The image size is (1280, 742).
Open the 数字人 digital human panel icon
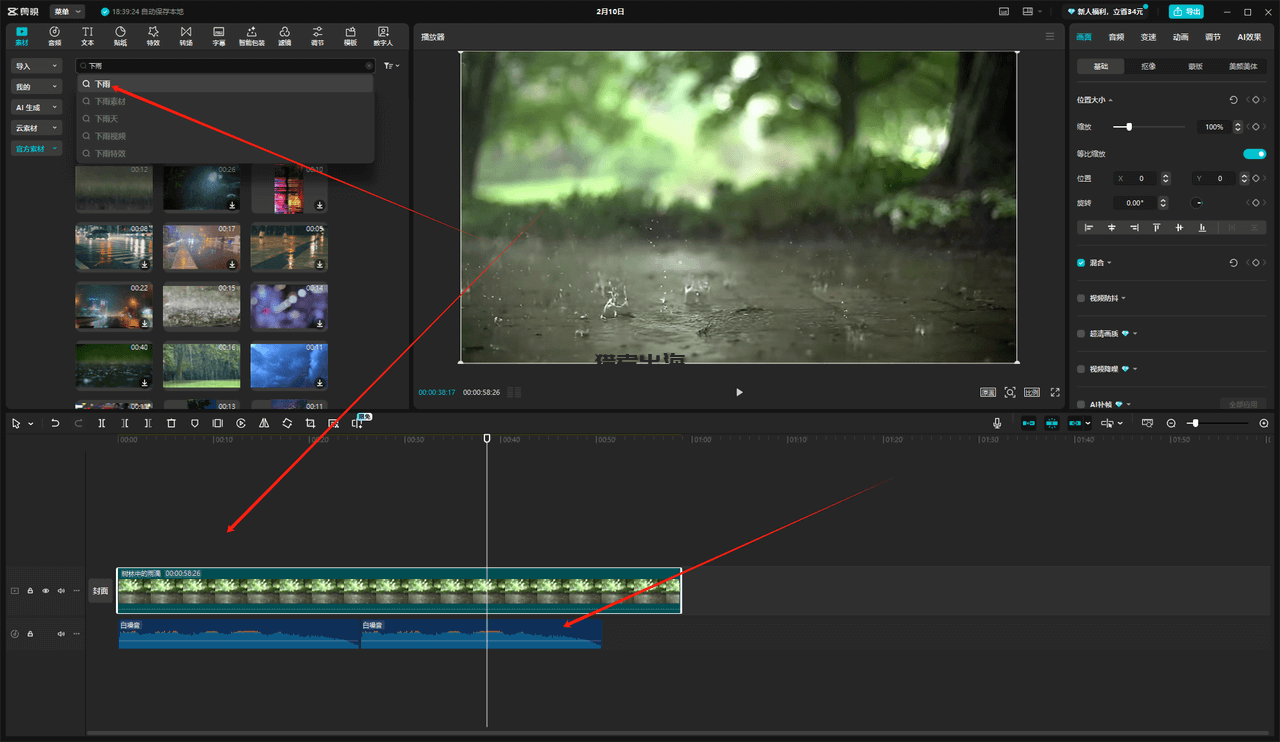coord(383,36)
